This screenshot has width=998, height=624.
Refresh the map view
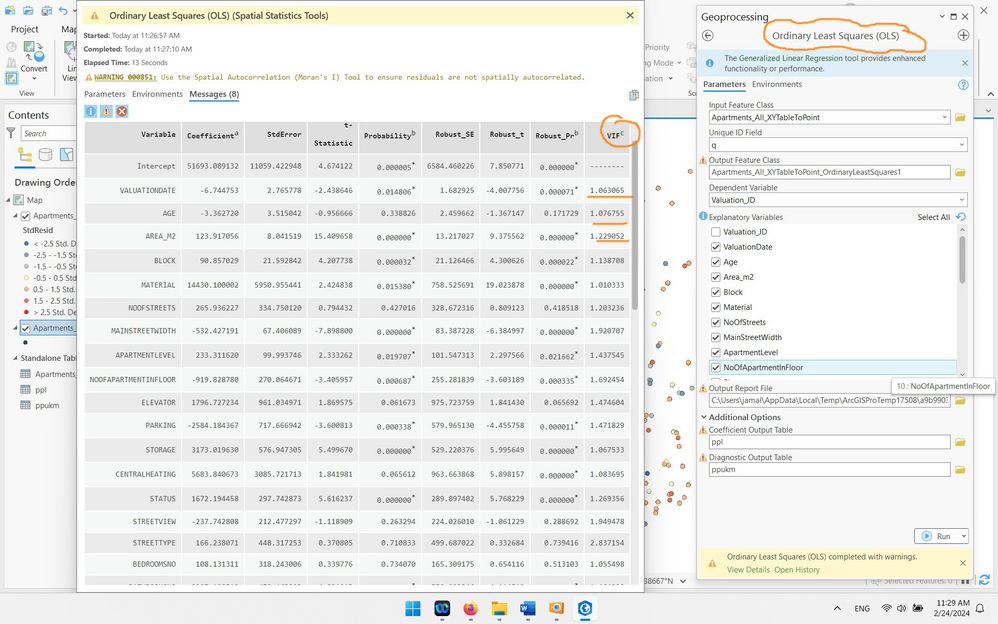984,580
